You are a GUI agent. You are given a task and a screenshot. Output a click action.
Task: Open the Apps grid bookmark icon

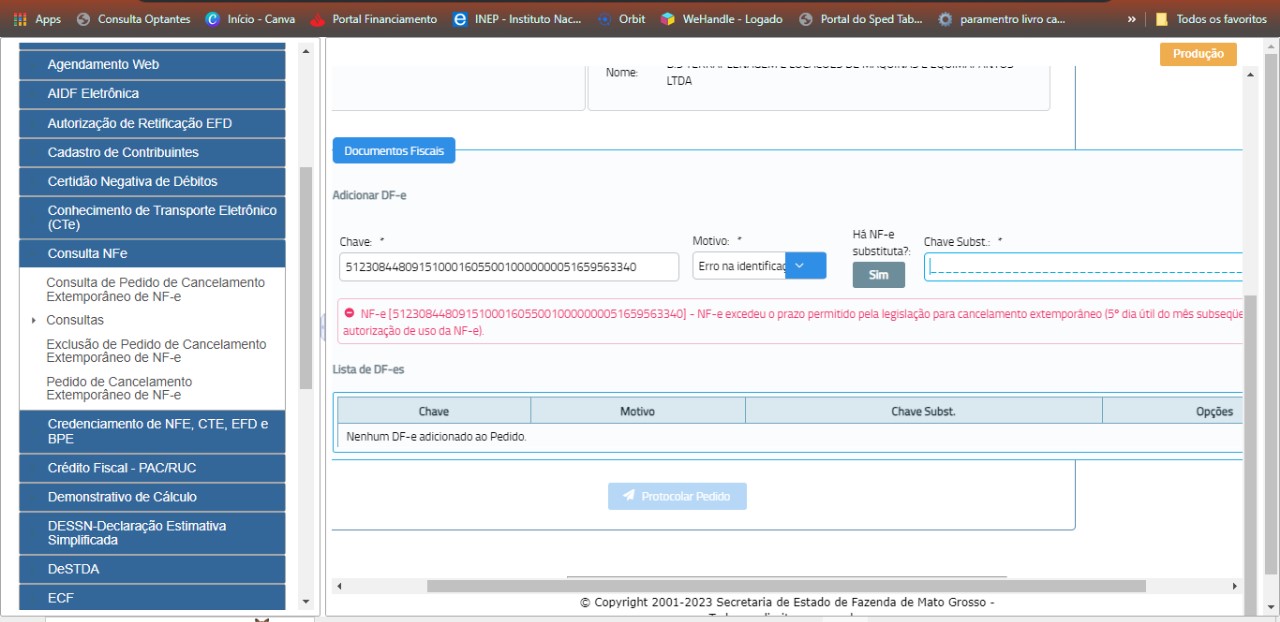pos(20,19)
